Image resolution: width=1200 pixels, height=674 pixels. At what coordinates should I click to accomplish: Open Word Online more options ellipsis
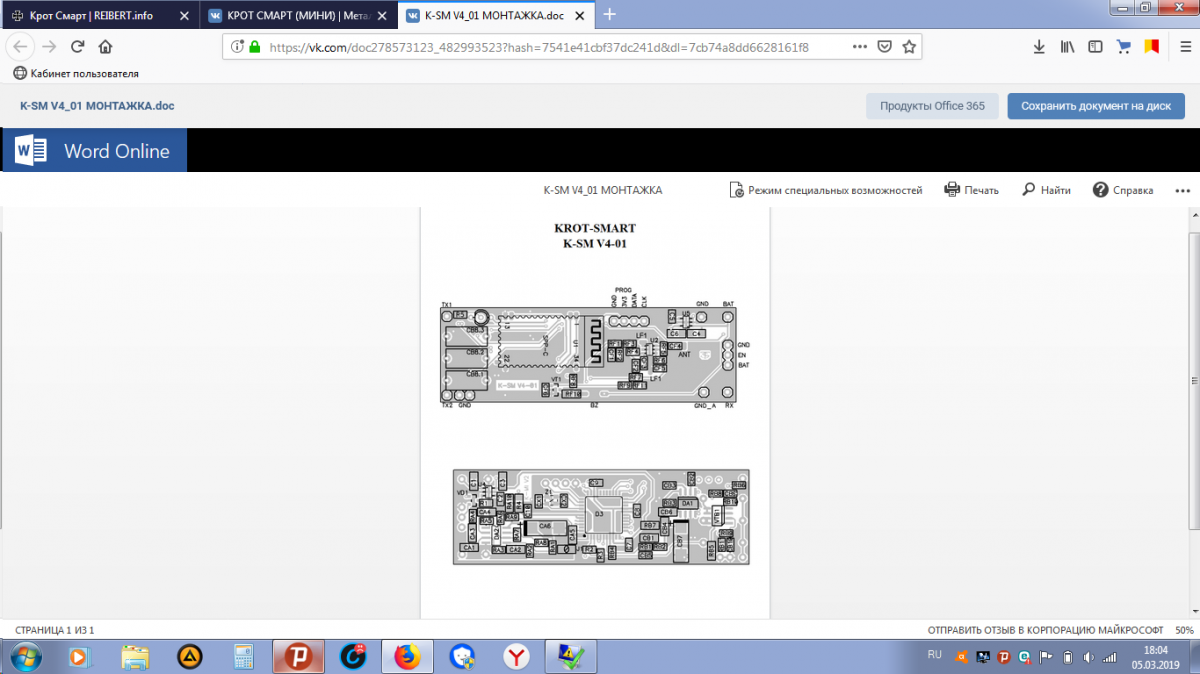1183,190
